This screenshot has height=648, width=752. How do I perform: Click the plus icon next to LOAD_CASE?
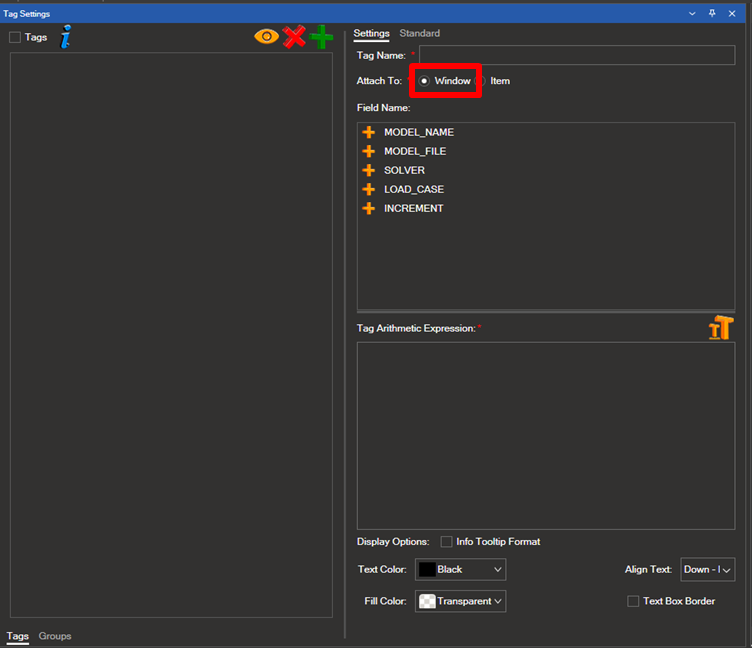[369, 189]
